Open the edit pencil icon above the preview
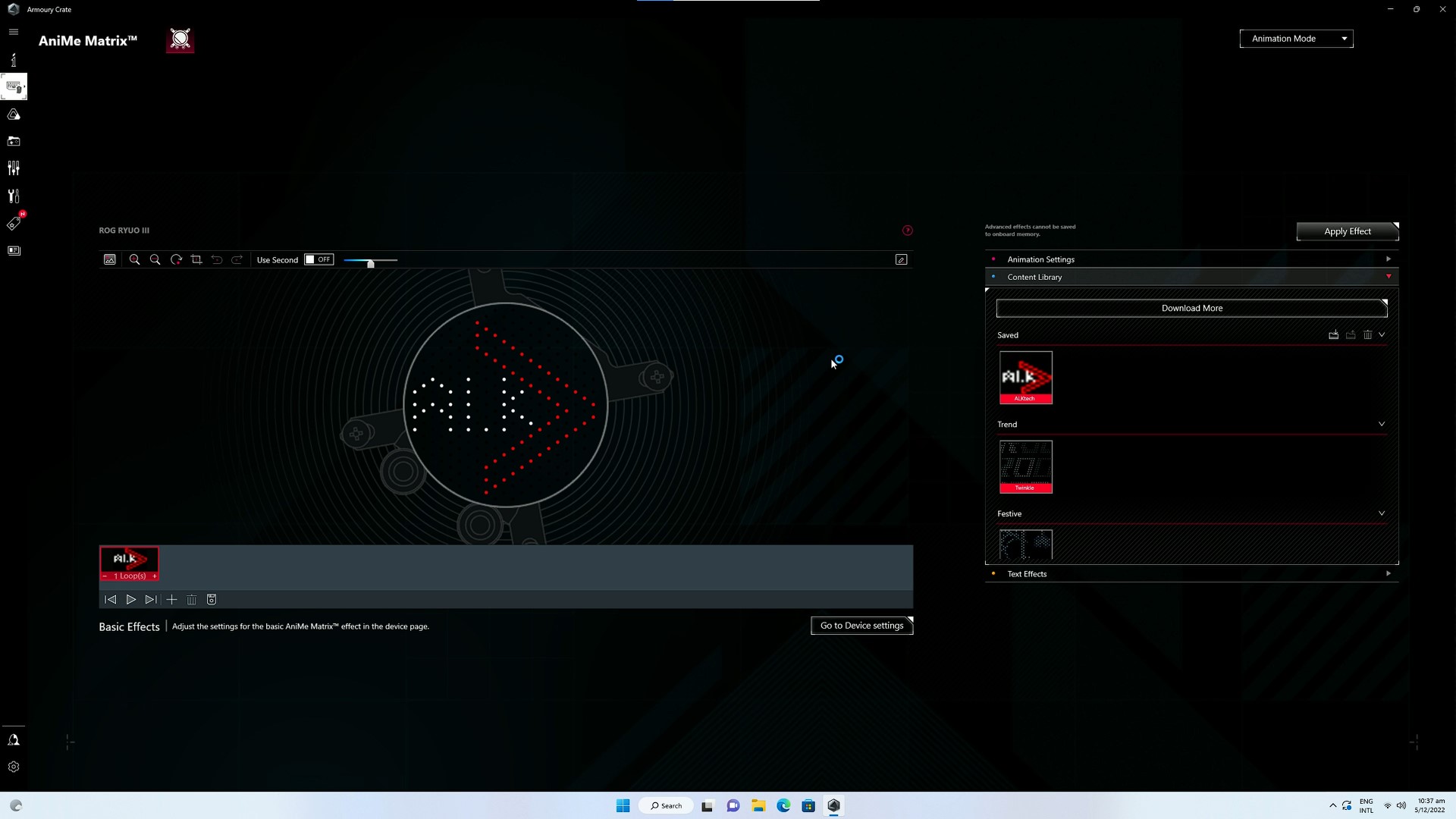The height and width of the screenshot is (819, 1456). click(901, 259)
